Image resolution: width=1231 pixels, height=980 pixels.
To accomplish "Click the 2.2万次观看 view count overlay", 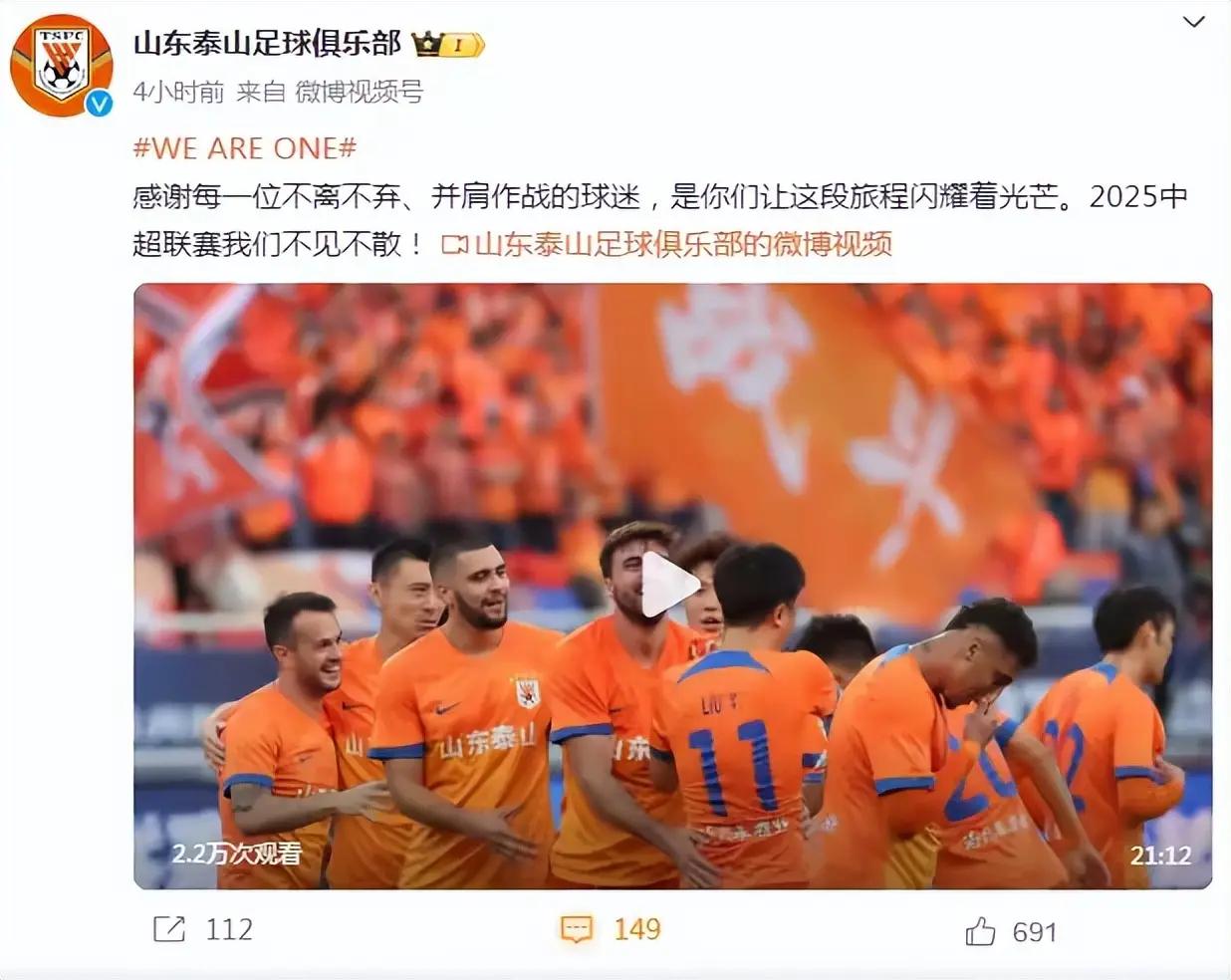I will tap(236, 854).
